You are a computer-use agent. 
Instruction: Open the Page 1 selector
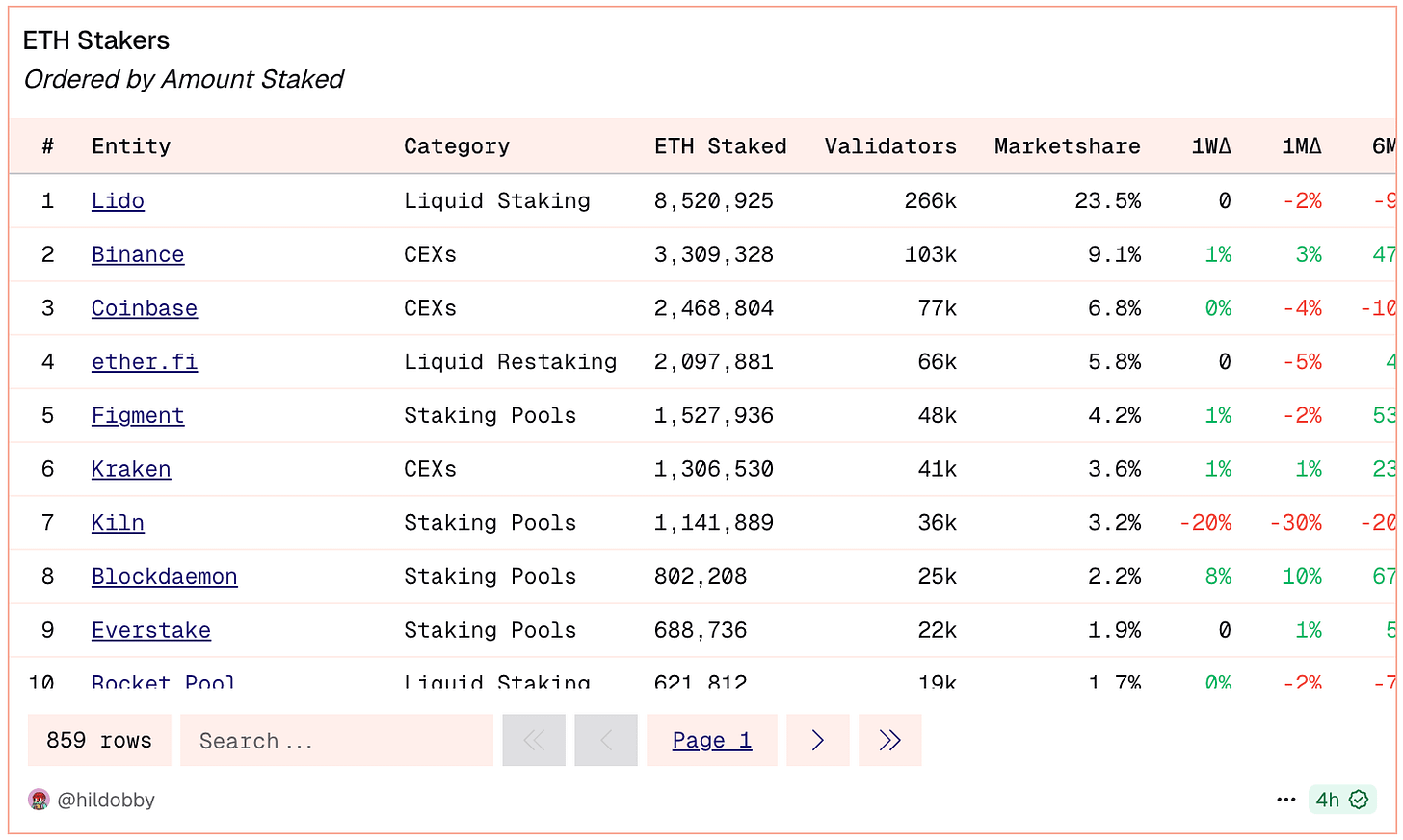[712, 740]
